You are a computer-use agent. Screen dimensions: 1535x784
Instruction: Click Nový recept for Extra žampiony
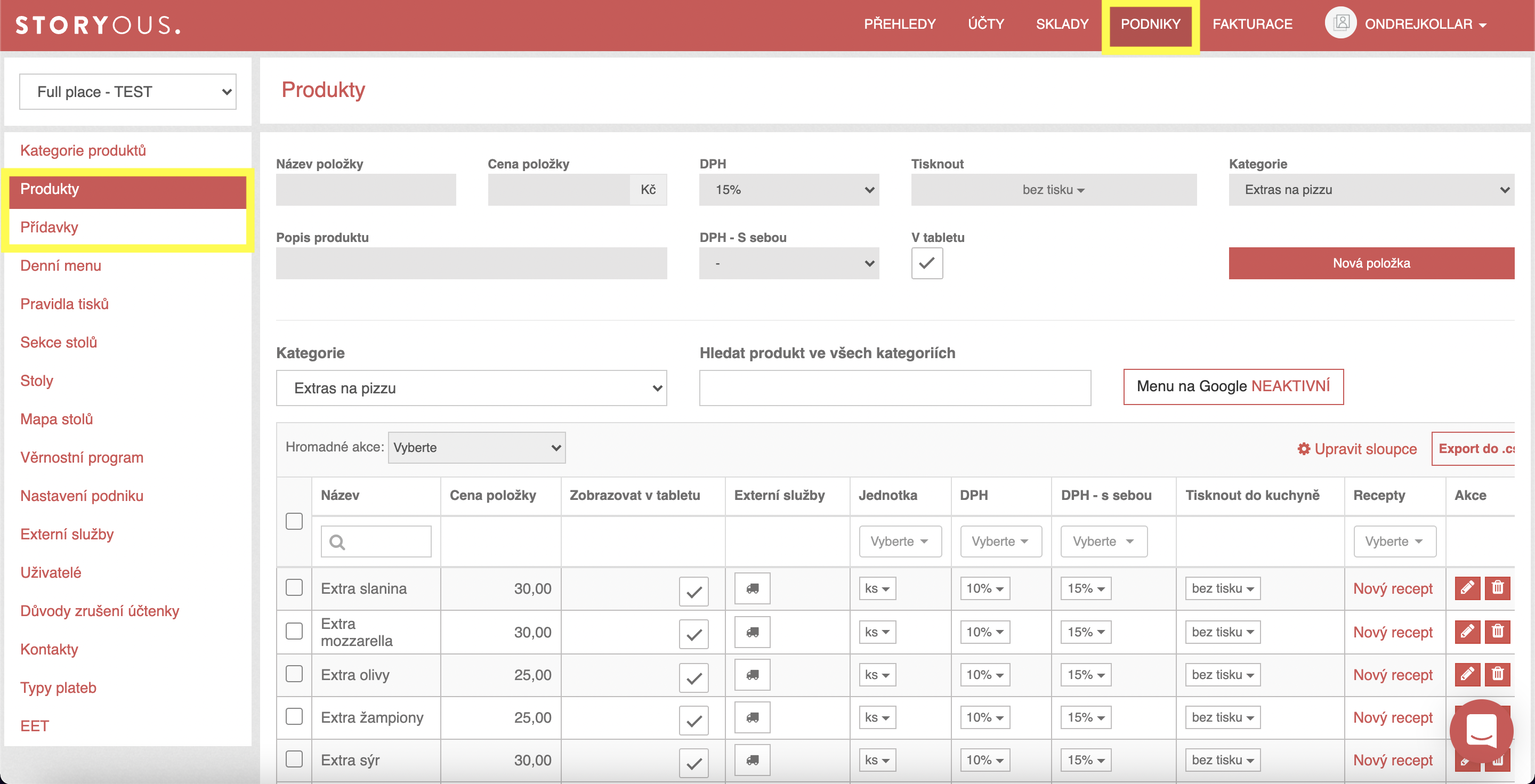tap(1393, 717)
